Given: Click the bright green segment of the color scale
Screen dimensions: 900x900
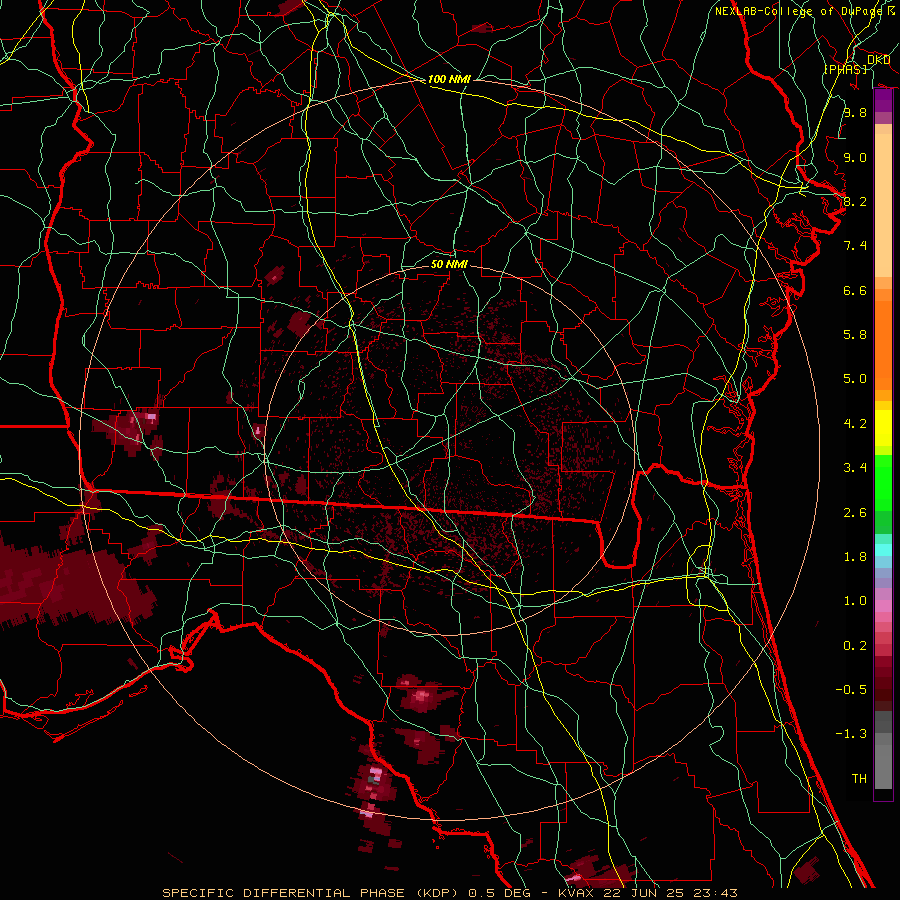Looking at the screenshot, I should tap(883, 482).
